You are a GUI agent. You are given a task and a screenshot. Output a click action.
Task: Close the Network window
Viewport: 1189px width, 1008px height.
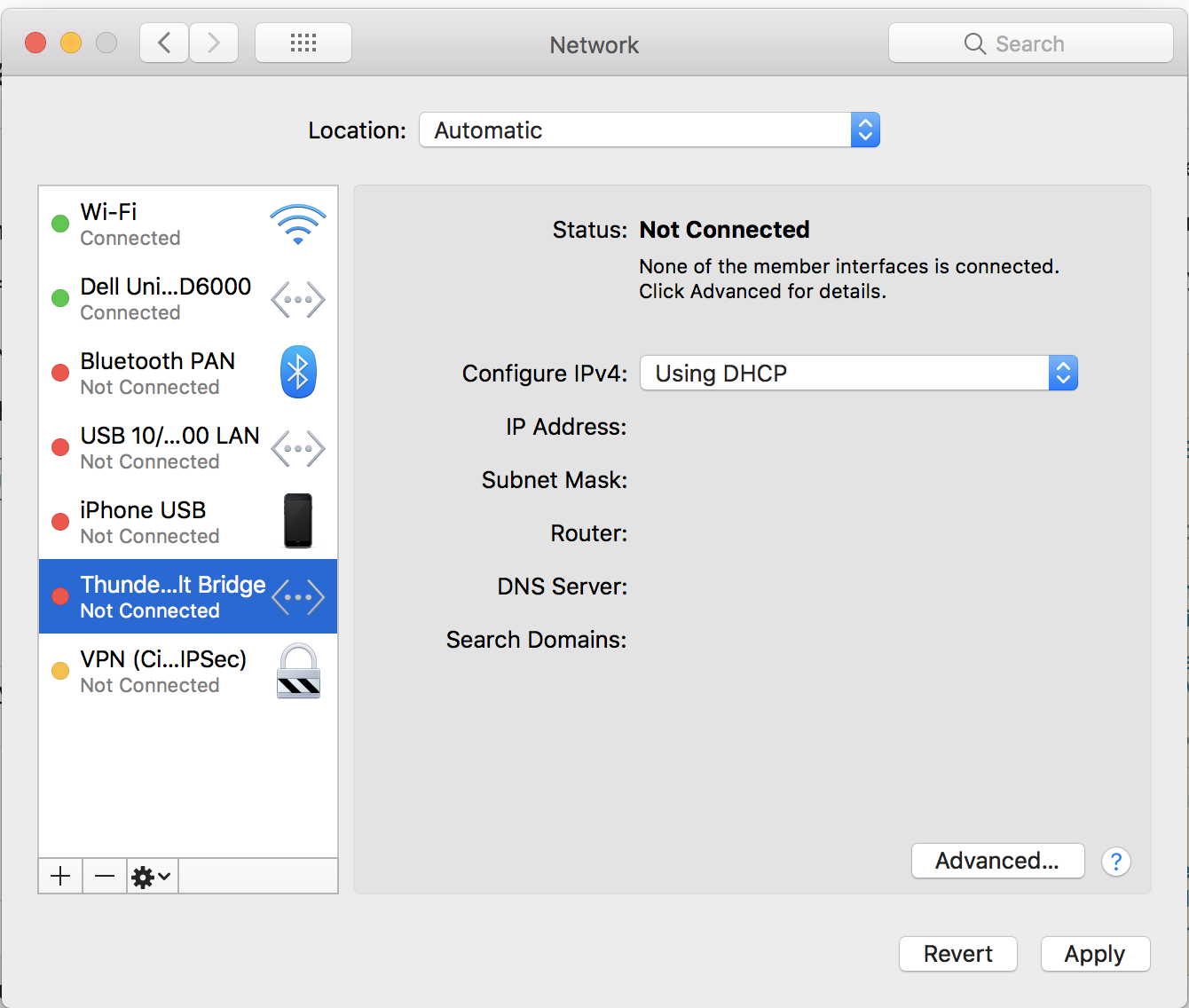point(35,43)
